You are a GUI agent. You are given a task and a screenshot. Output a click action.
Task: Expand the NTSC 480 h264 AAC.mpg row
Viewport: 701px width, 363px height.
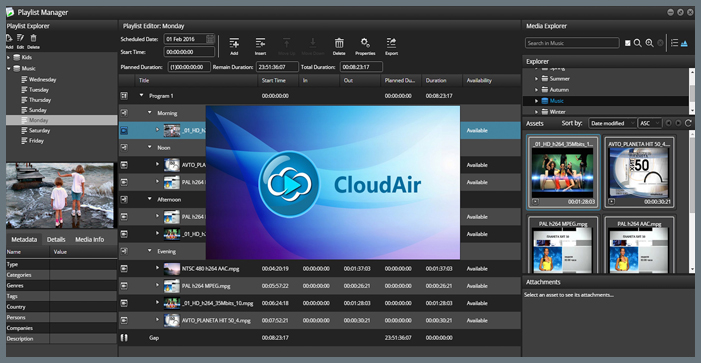pos(157,268)
